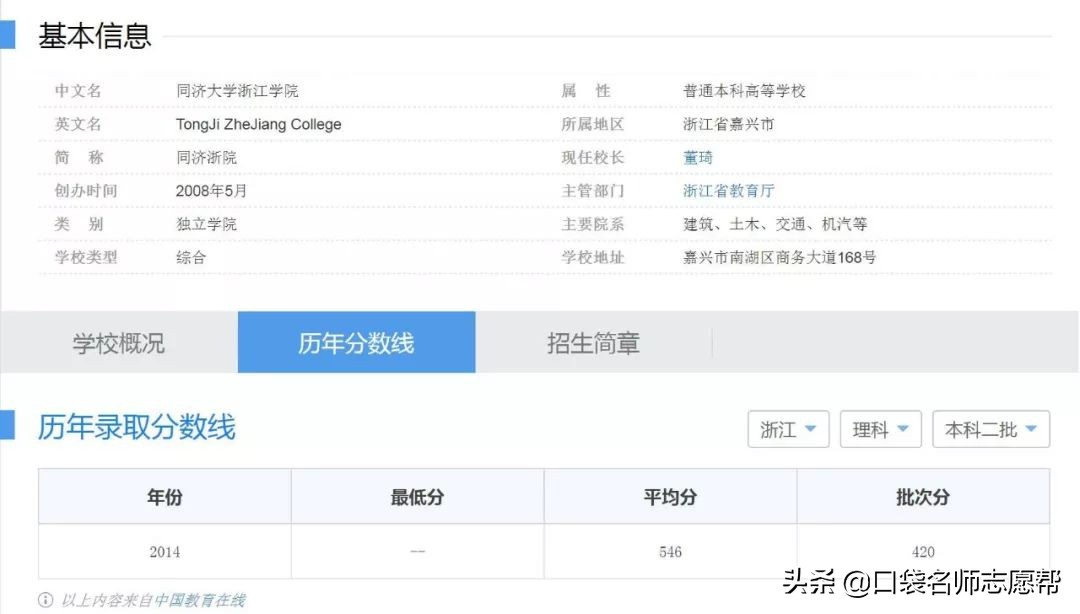Screen dimensions: 1080x614
Task: Click the 最低分 column header
Action: 416,496
